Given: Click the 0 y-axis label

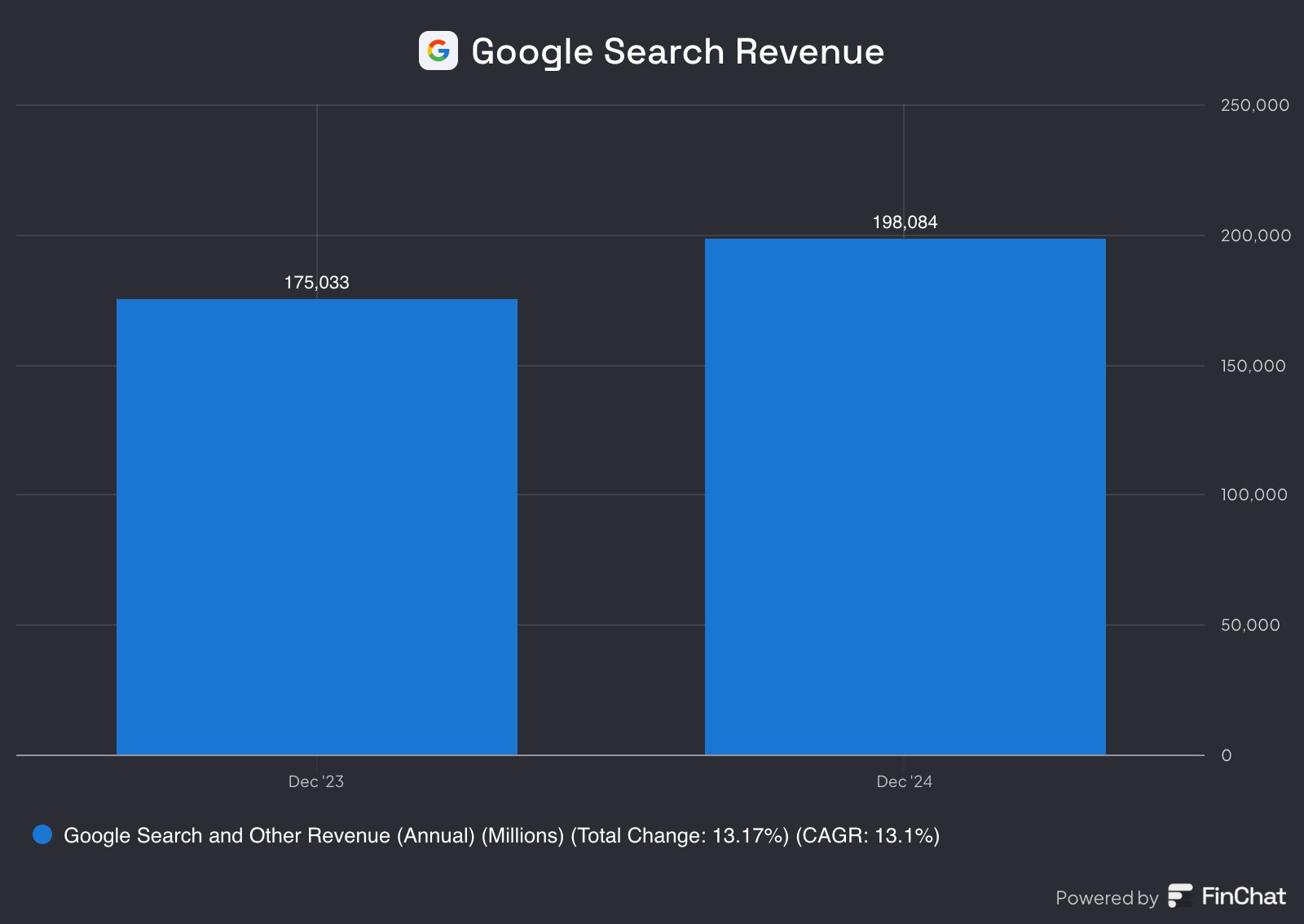Looking at the screenshot, I should [1226, 755].
